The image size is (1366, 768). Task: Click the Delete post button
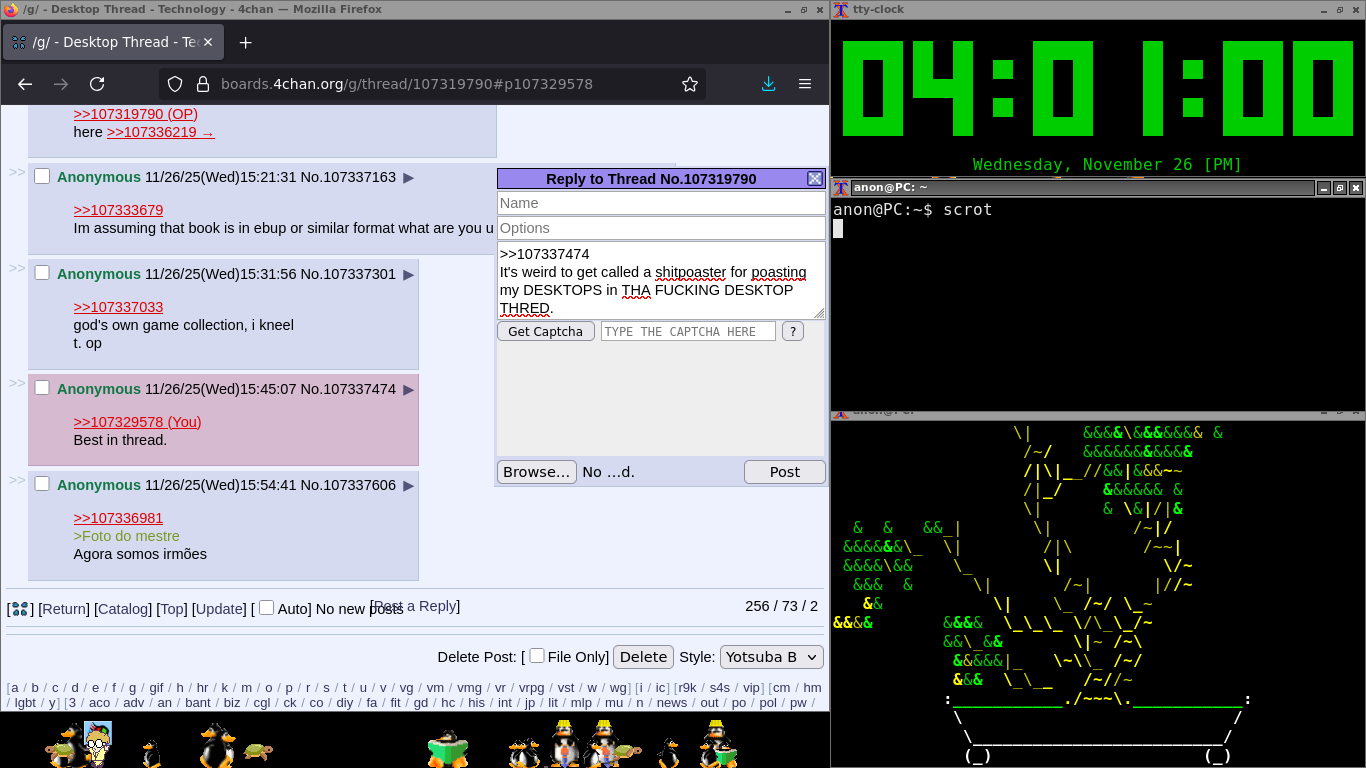(x=643, y=657)
